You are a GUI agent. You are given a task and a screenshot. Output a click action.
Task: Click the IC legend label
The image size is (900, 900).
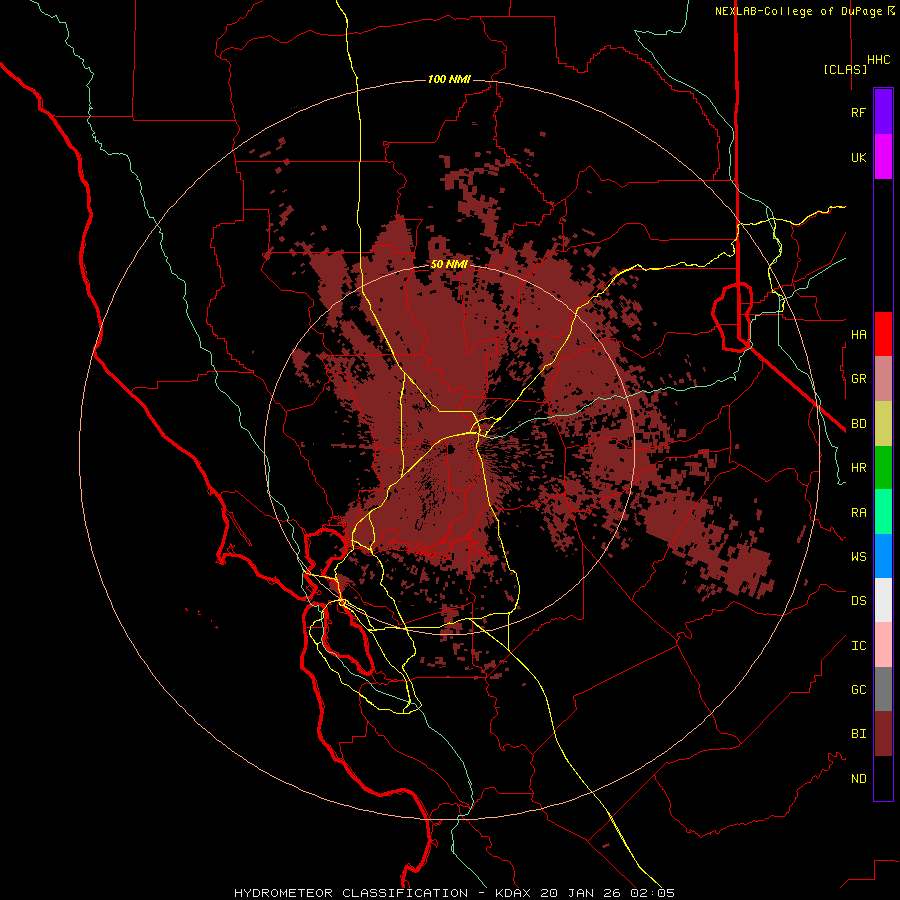tap(858, 646)
